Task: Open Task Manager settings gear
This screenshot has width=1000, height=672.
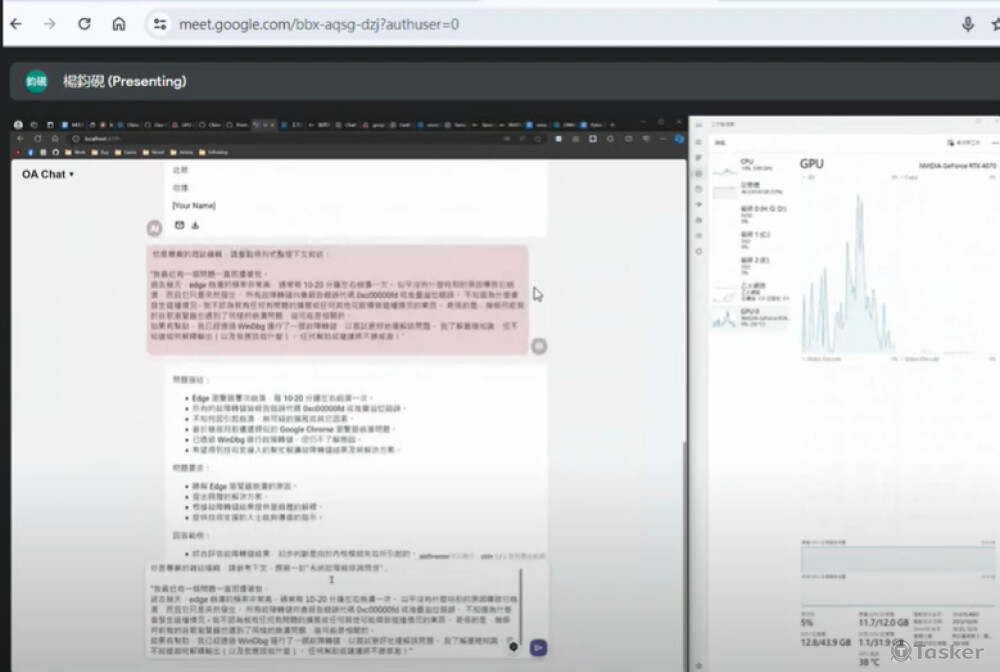Action: click(699, 250)
